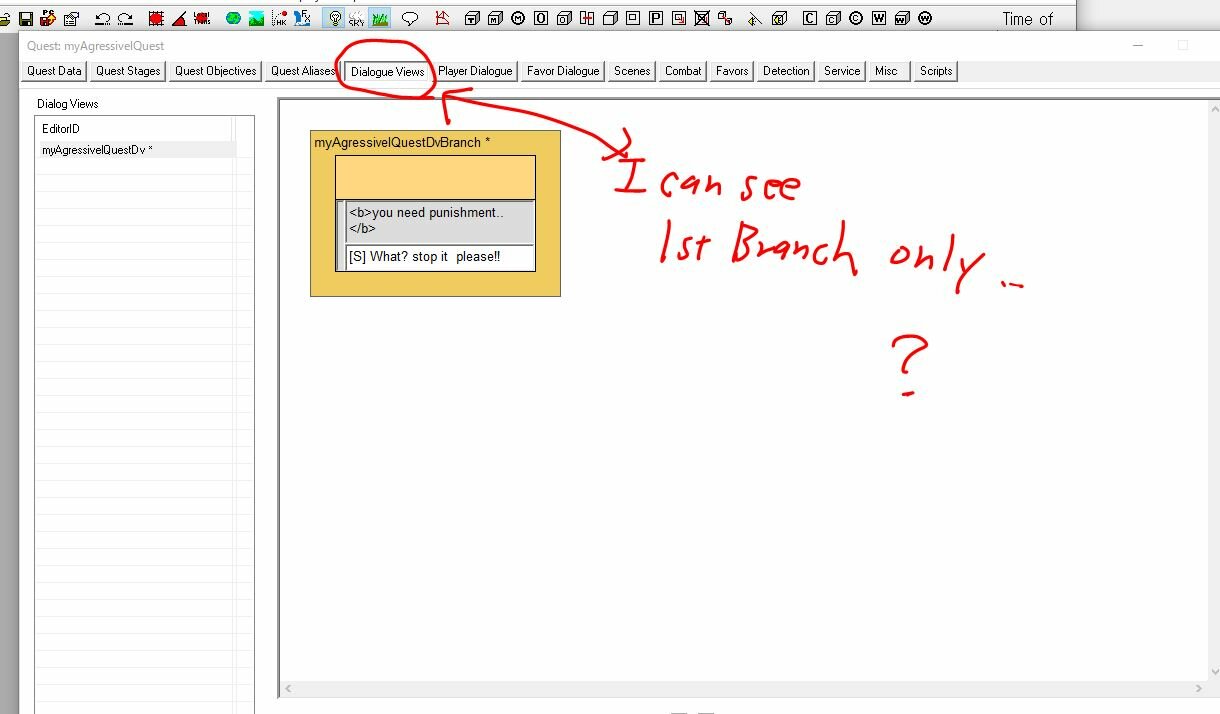The height and width of the screenshot is (714, 1220).
Task: Toggle the SKY rendering icon
Action: click(356, 19)
